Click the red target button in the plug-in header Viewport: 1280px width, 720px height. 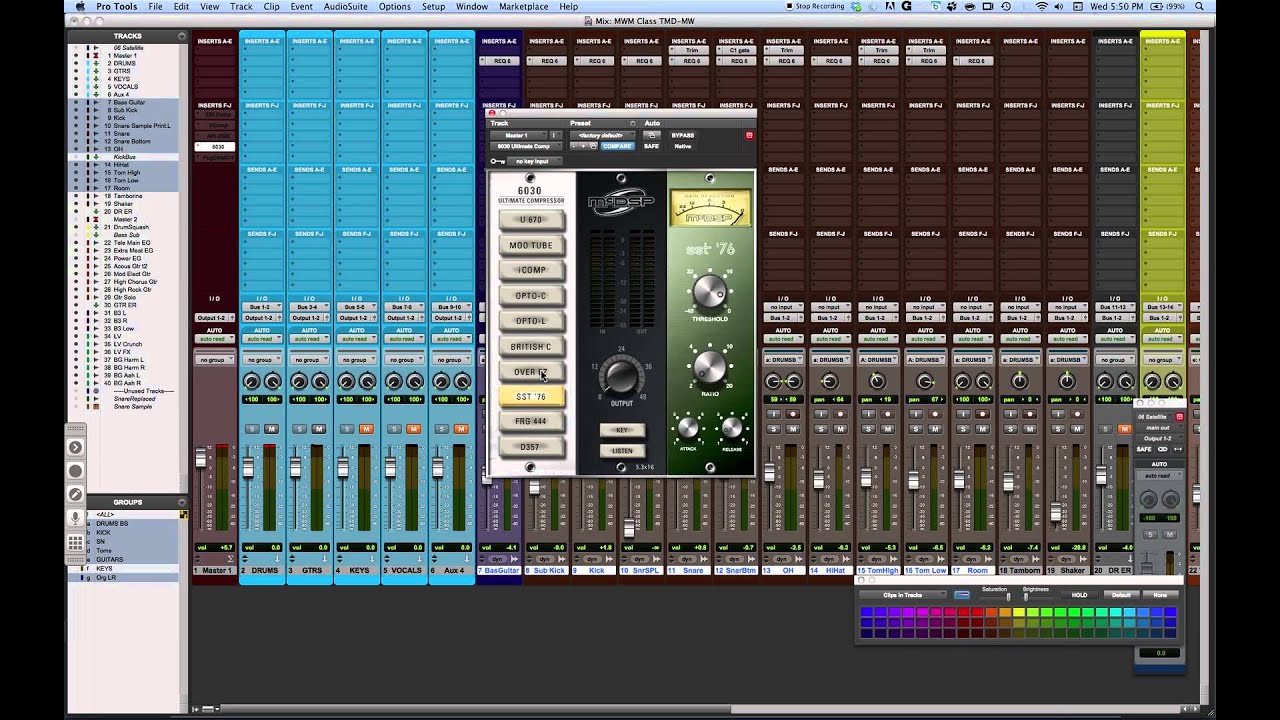tap(749, 135)
